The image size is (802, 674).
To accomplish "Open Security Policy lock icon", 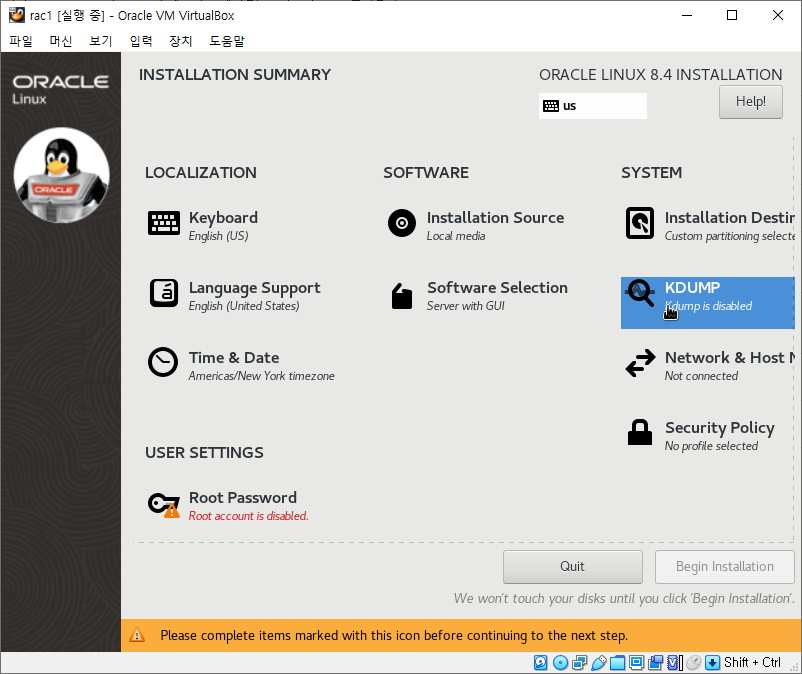I will coord(640,433).
